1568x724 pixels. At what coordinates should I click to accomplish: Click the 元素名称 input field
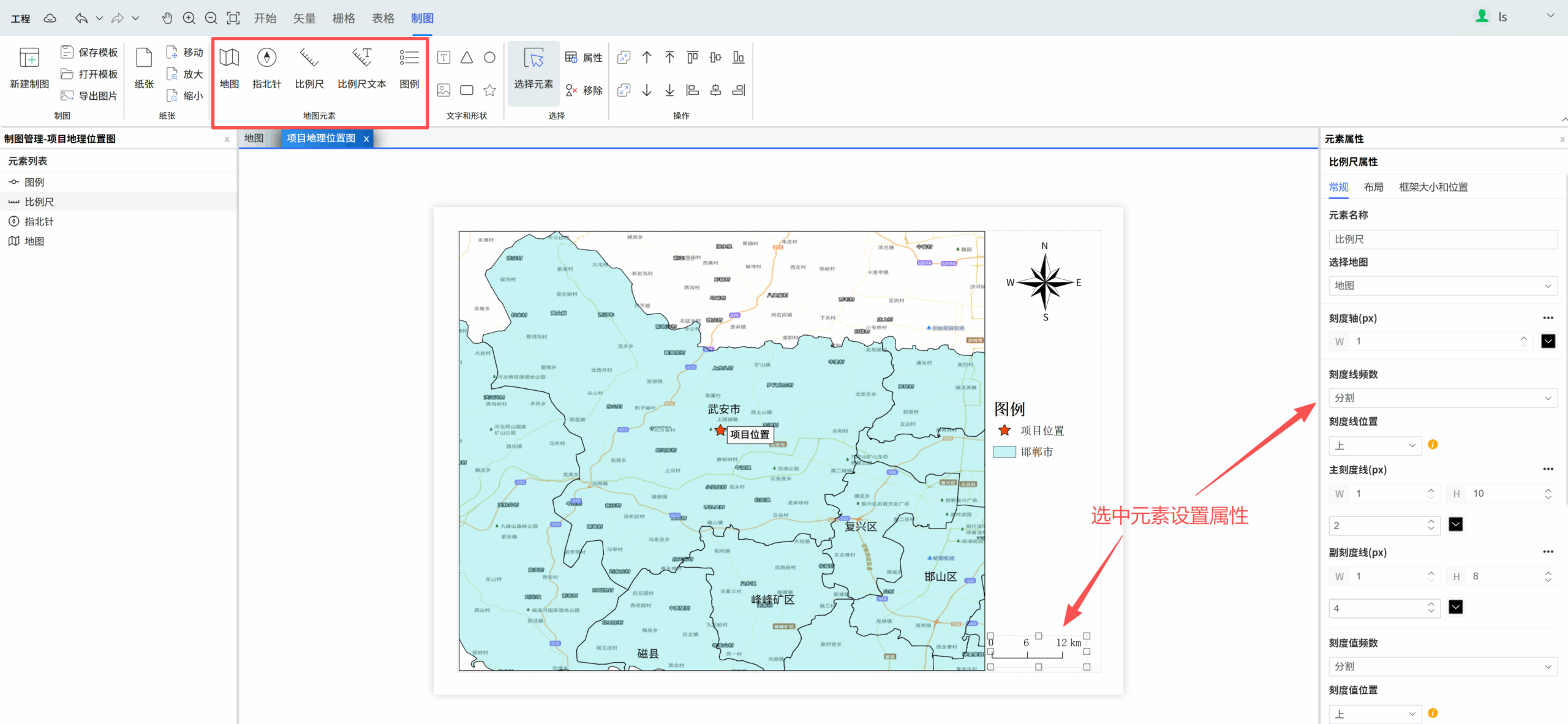pos(1442,239)
